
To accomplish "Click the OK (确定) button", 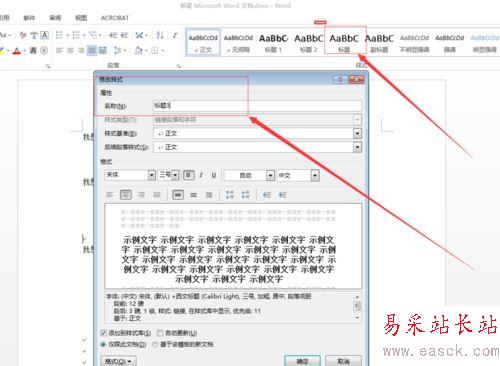I will (x=302, y=361).
